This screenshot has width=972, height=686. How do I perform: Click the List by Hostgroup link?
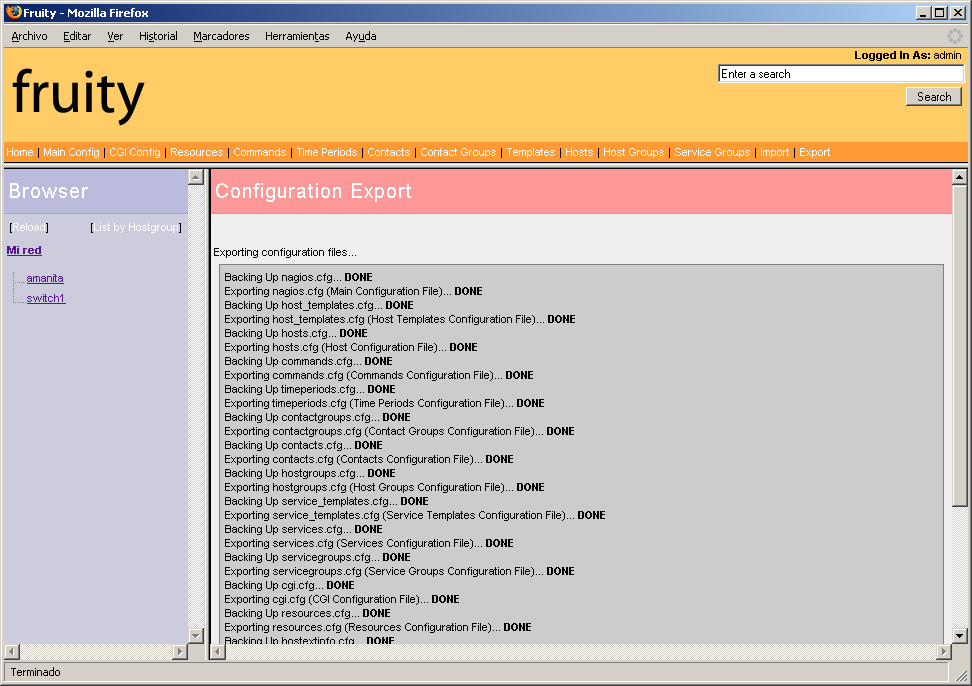tap(136, 227)
